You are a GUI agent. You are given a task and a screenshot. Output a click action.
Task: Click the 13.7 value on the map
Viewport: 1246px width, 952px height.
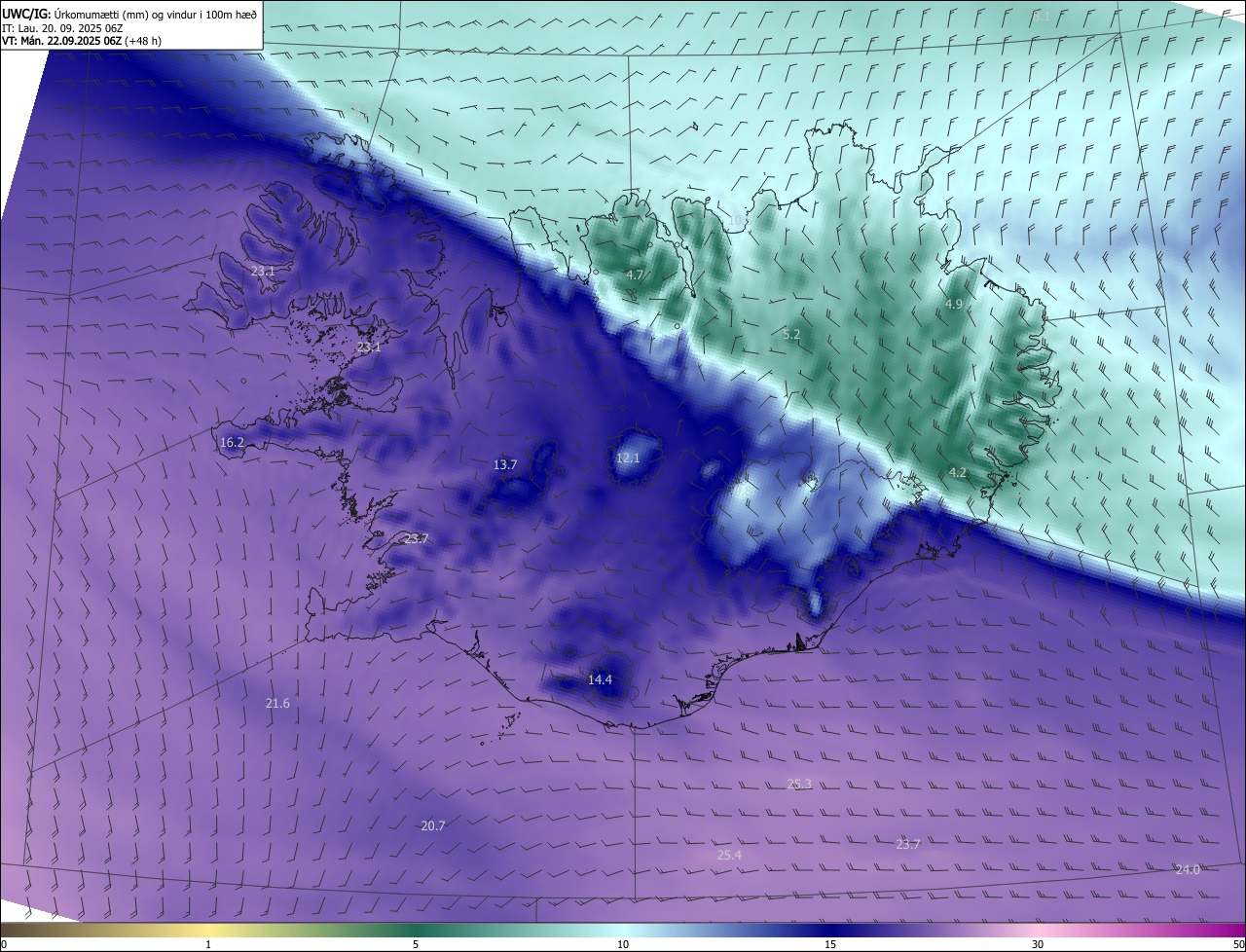pos(504,465)
